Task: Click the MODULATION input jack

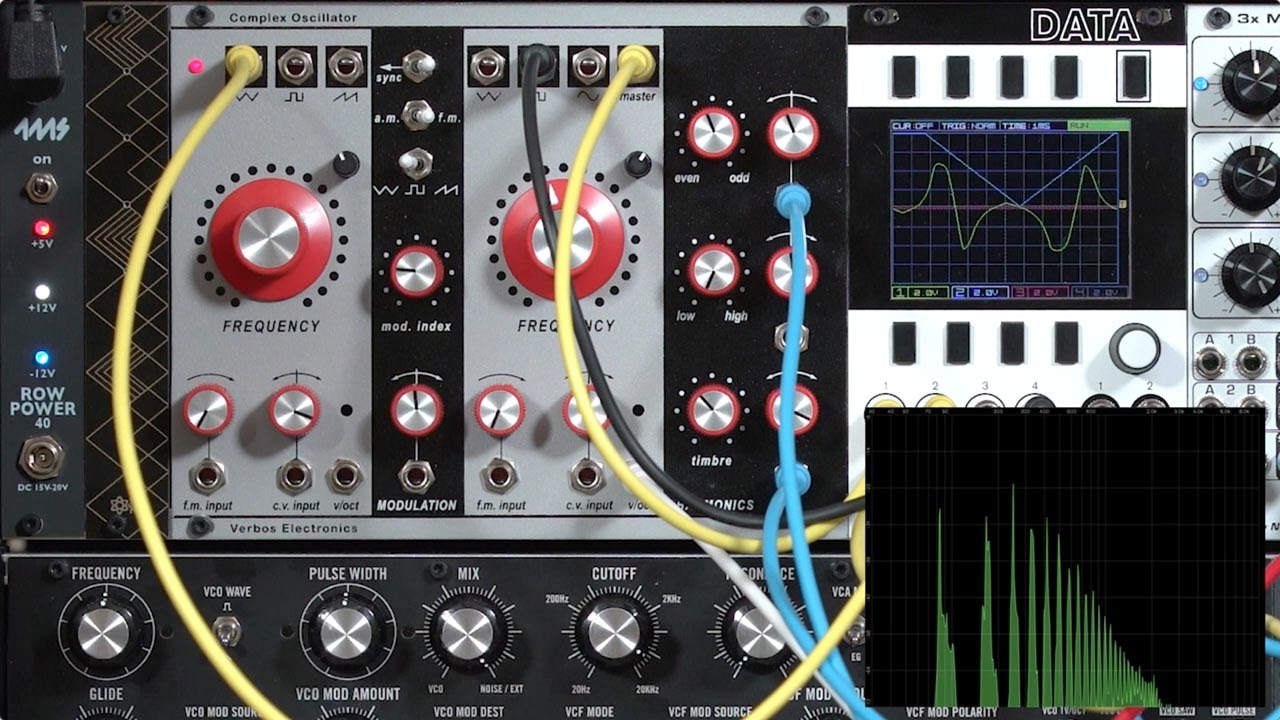Action: (x=416, y=474)
